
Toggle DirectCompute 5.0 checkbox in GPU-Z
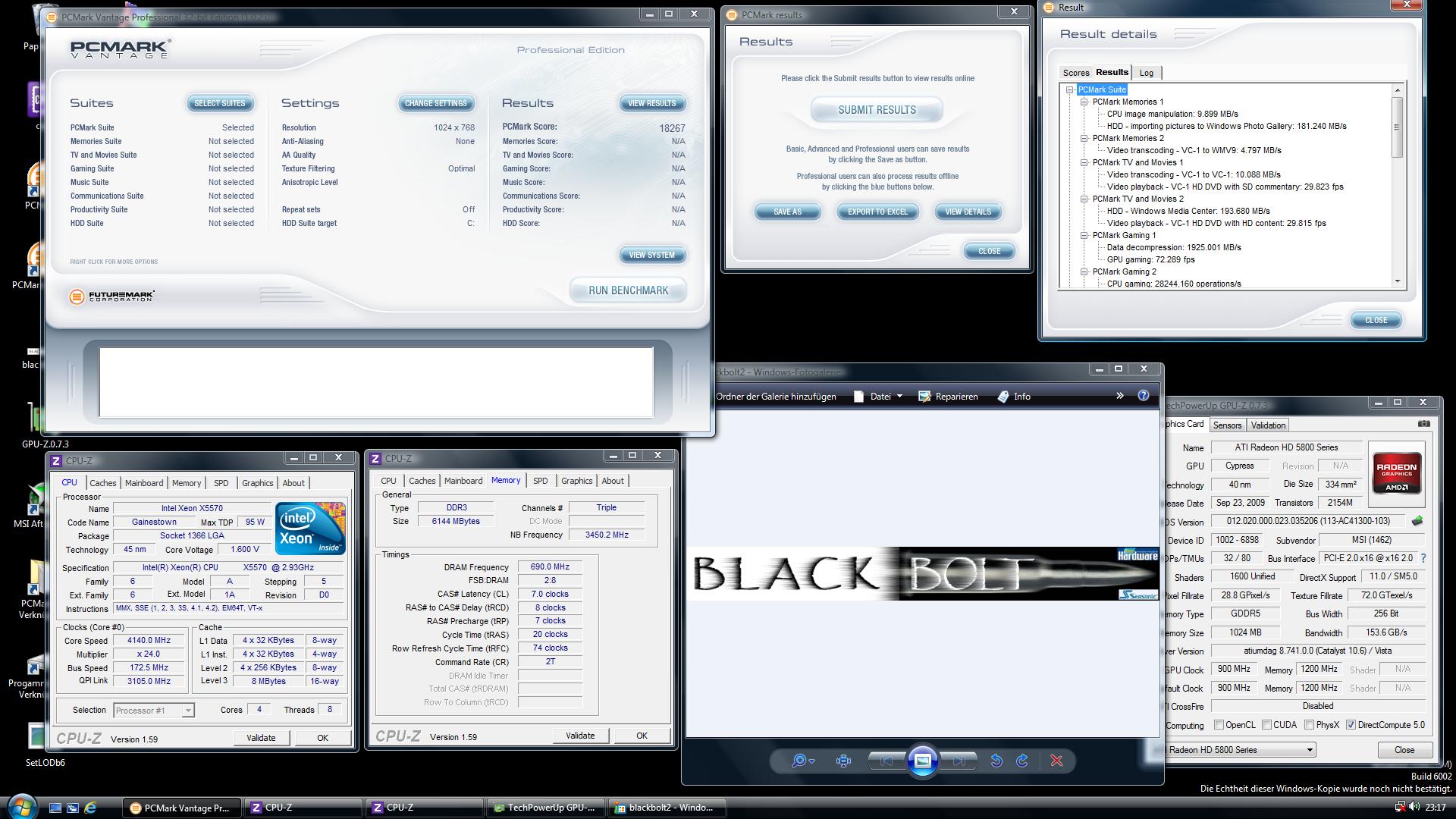tap(1351, 725)
